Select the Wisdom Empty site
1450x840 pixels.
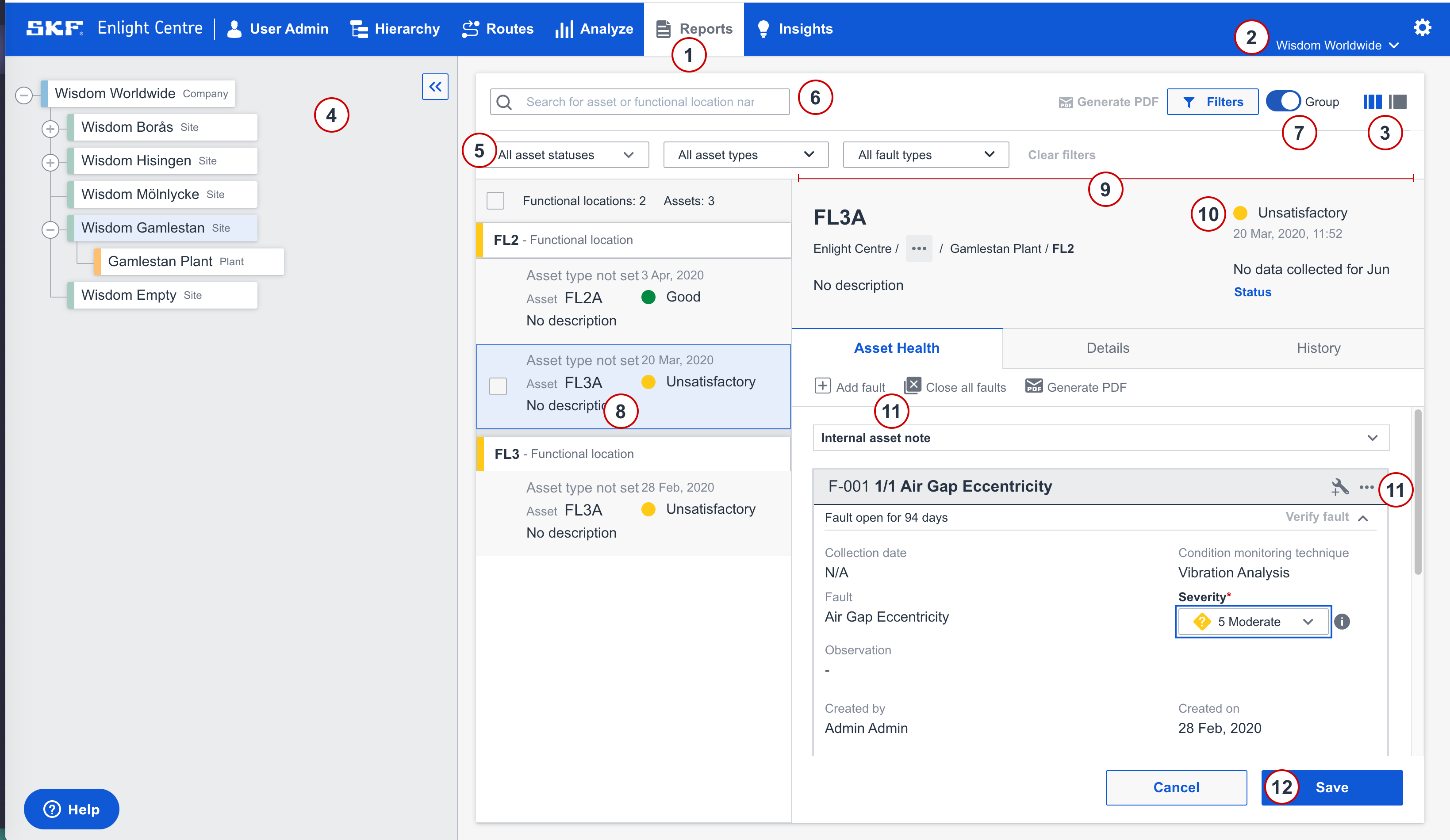(162, 295)
